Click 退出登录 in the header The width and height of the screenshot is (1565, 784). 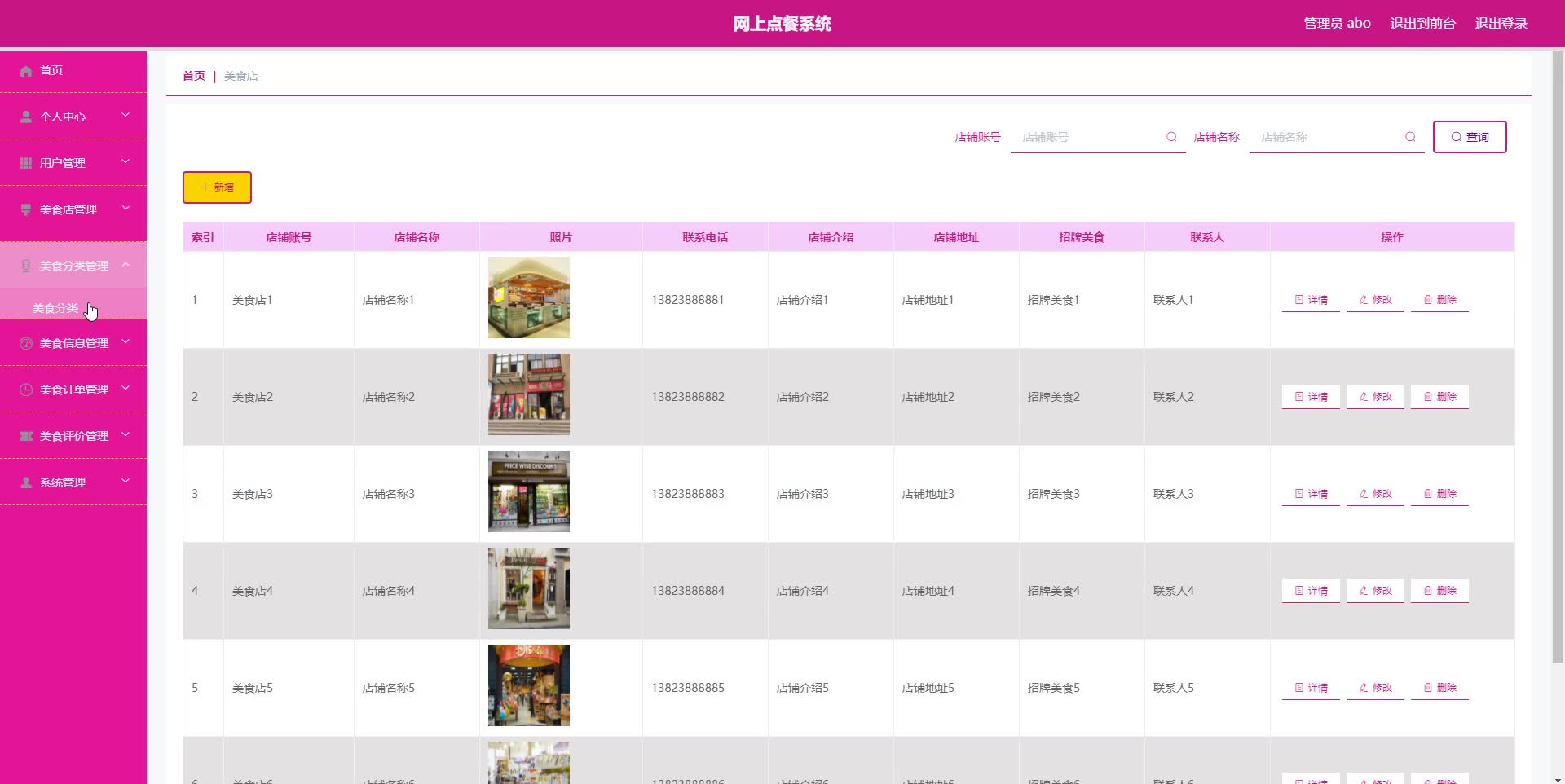pyautogui.click(x=1501, y=24)
